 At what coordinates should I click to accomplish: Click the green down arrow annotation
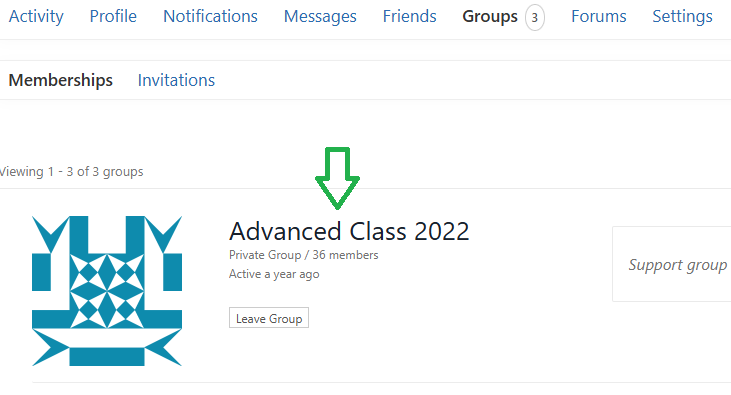(337, 178)
